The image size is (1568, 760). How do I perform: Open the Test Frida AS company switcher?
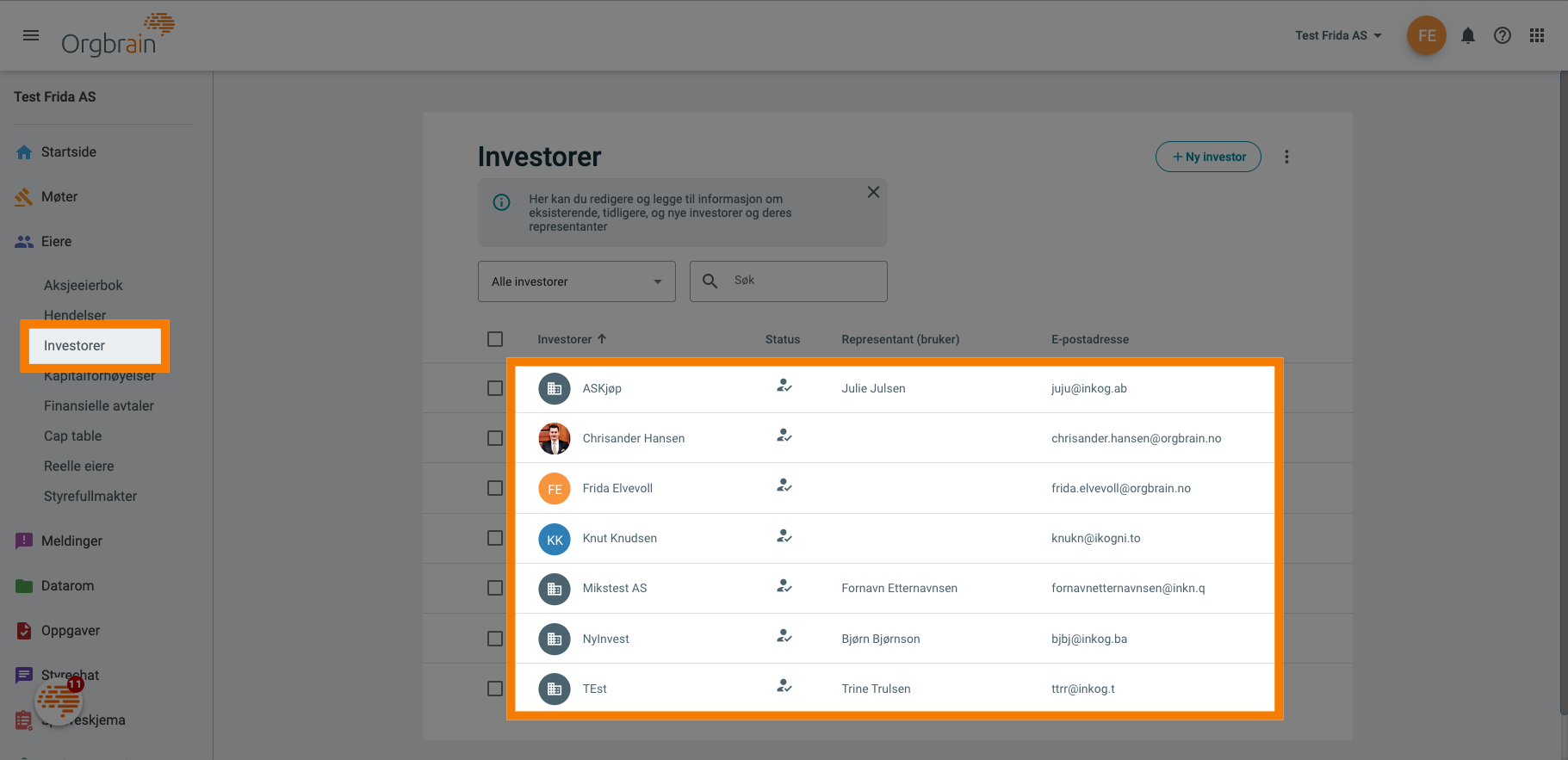pos(1338,35)
